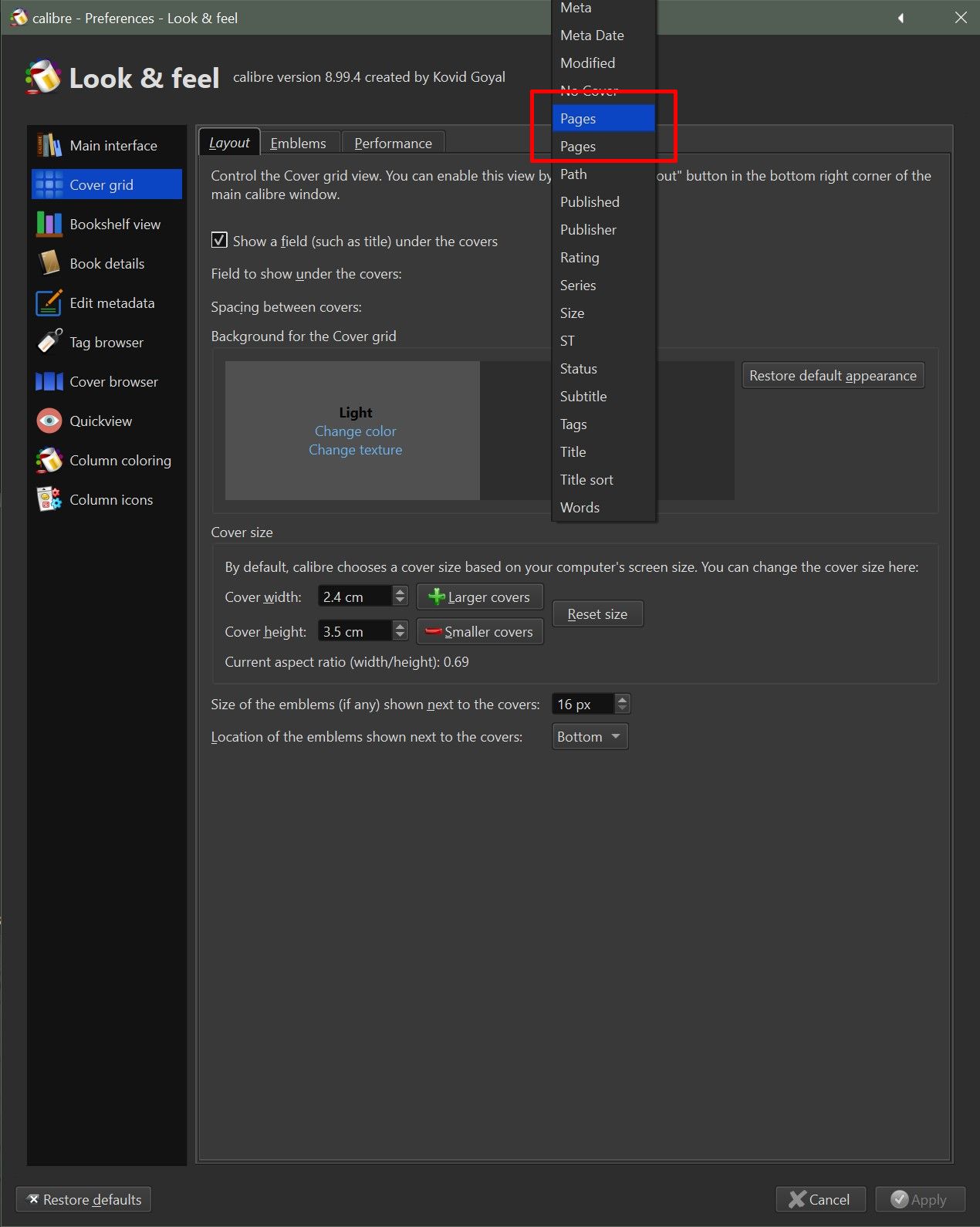Screen dimensions: 980x1227
Task: Choose Subtitle from the field list
Action: [603, 397]
